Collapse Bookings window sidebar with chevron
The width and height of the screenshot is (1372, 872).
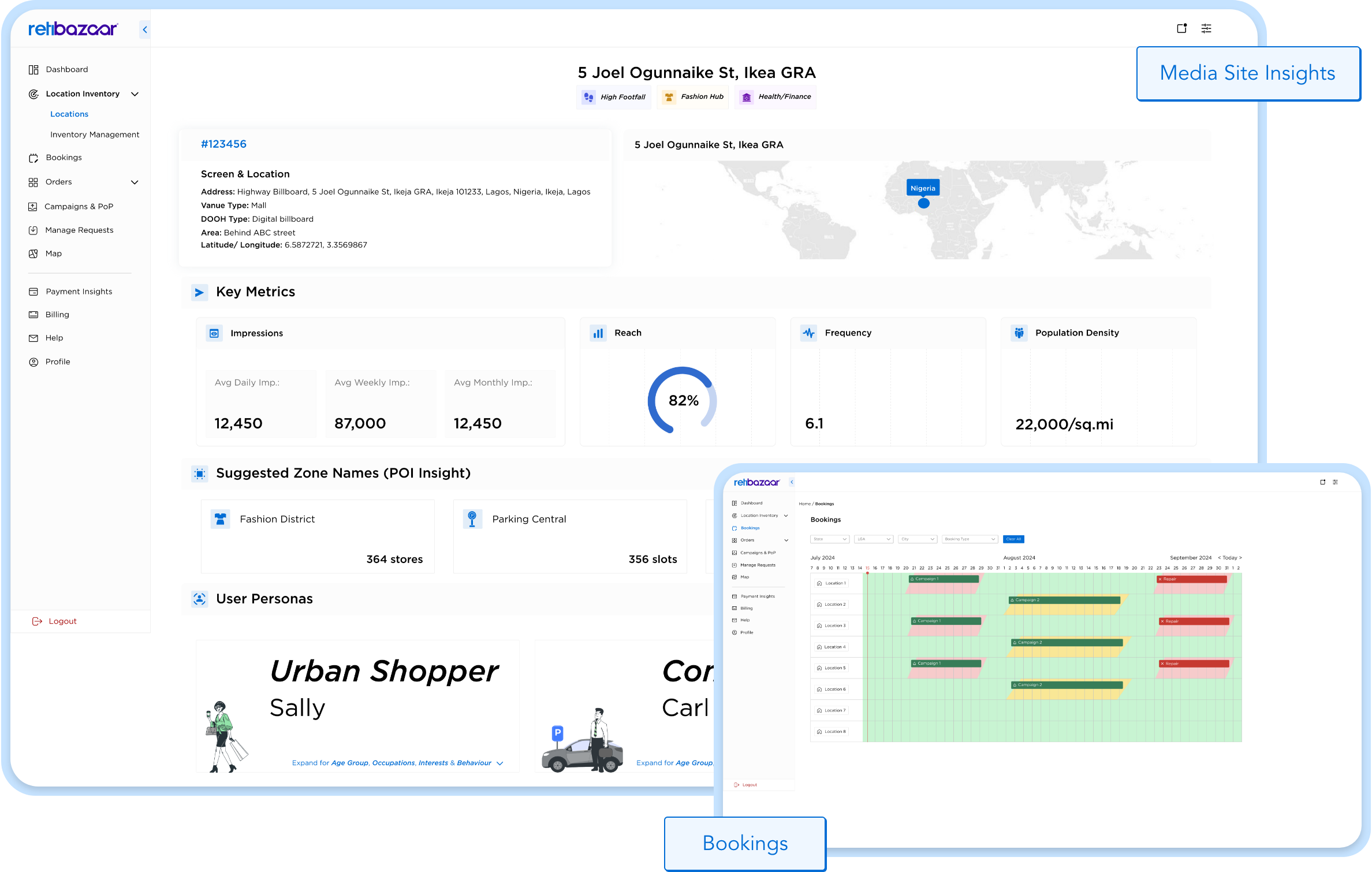point(792,483)
